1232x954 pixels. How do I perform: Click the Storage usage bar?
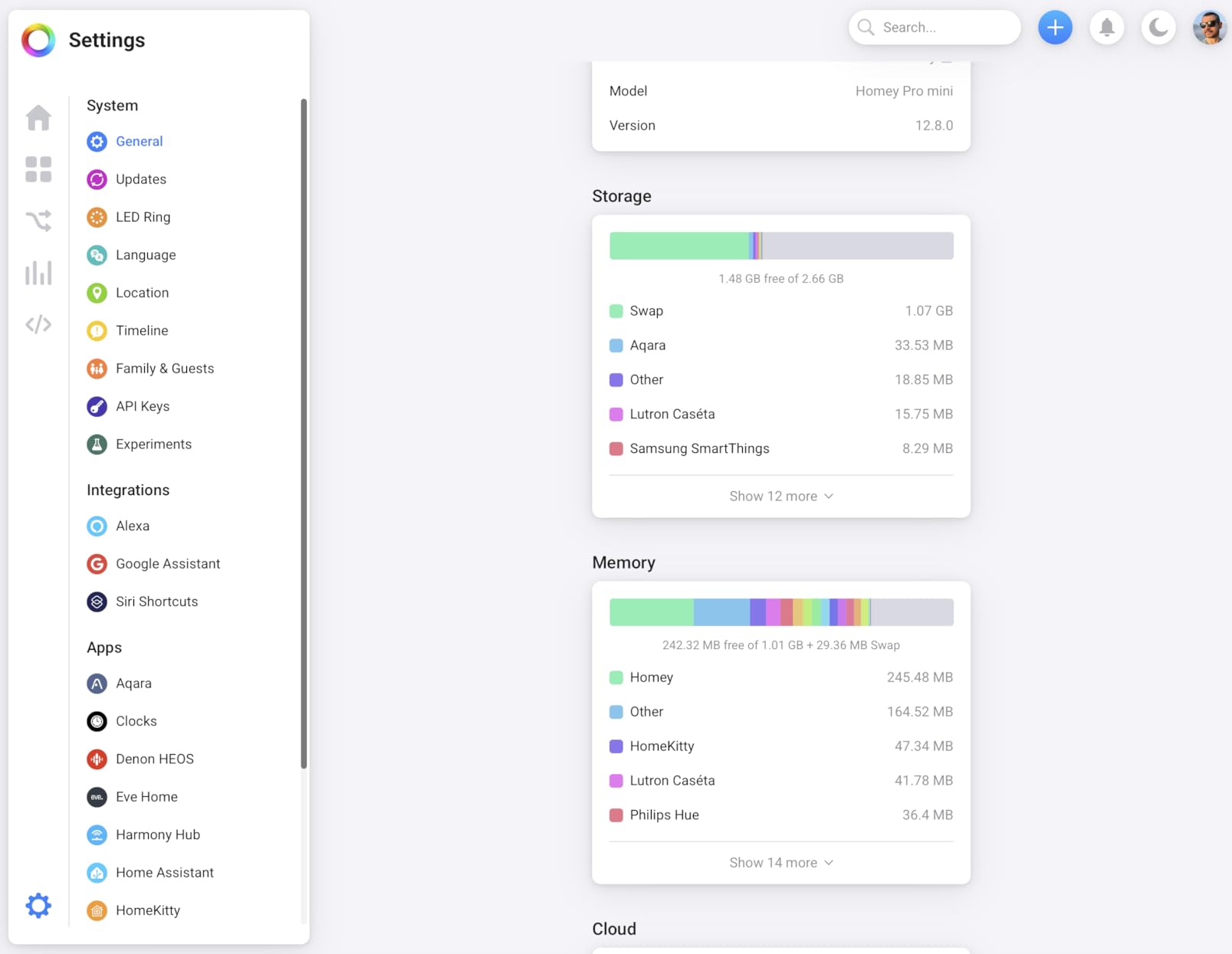coord(781,246)
